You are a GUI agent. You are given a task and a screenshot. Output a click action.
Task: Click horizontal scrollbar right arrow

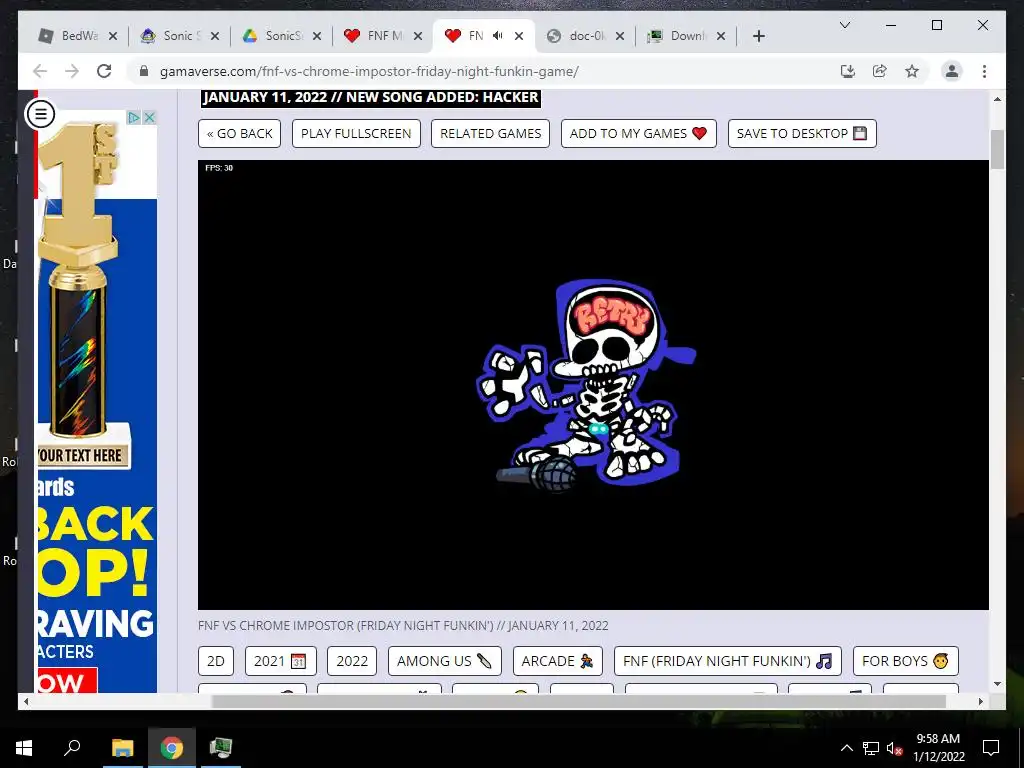pos(980,701)
